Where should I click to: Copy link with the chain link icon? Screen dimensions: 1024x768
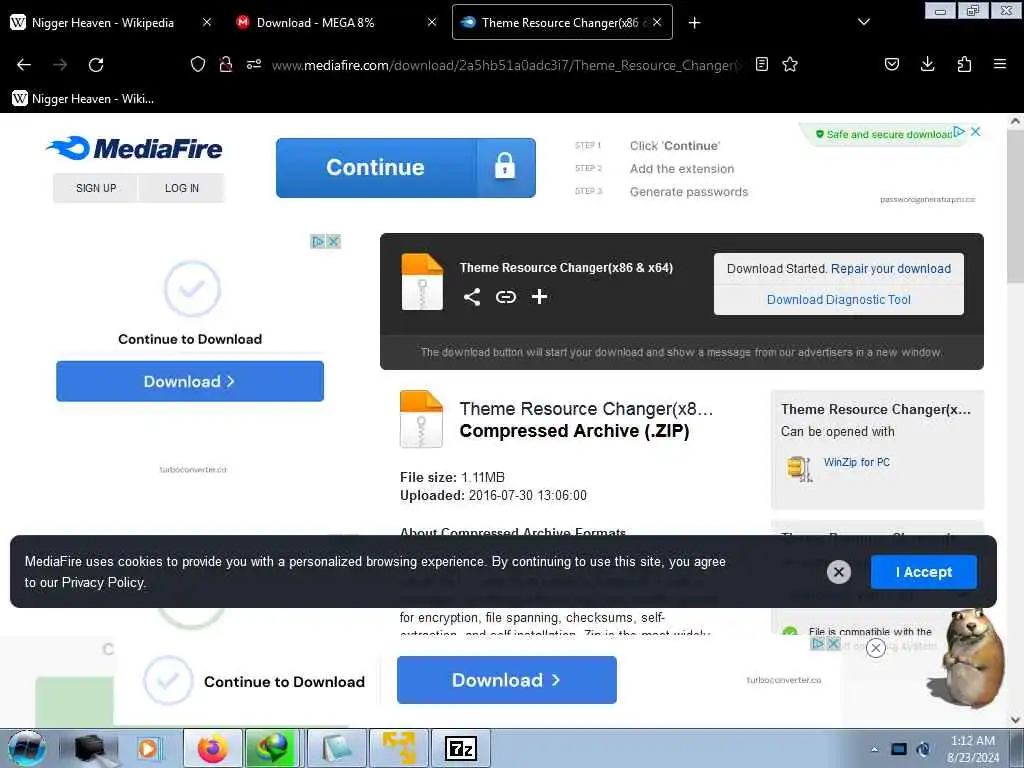click(x=506, y=297)
